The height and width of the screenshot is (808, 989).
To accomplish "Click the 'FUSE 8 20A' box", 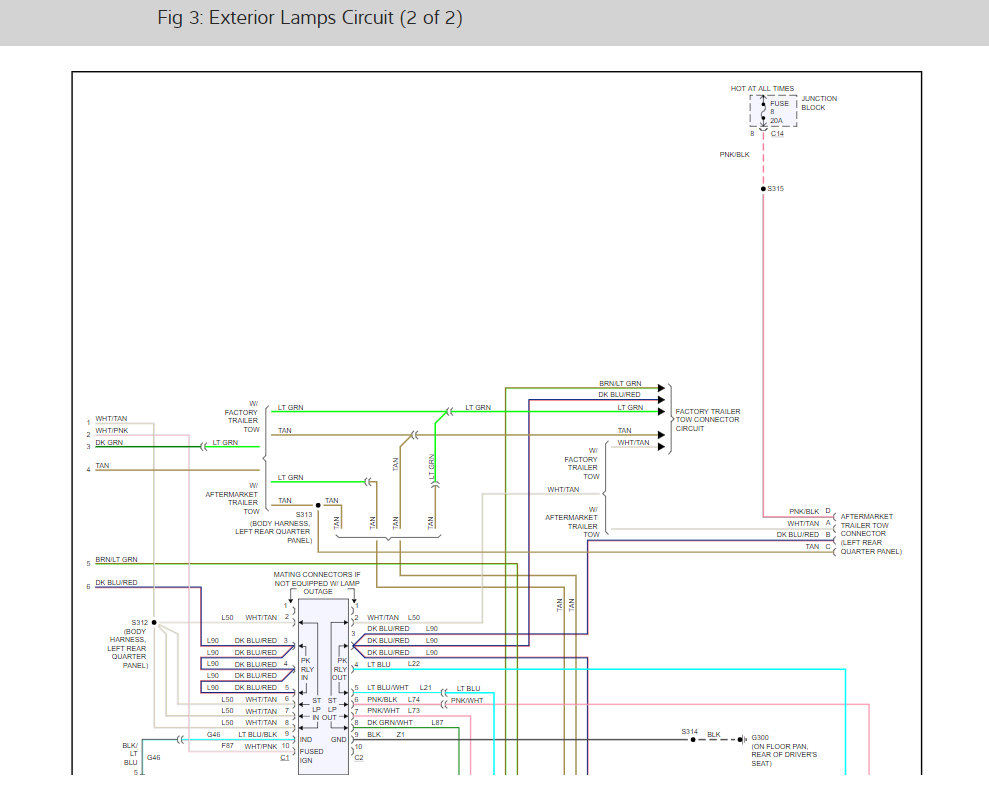I will [773, 112].
